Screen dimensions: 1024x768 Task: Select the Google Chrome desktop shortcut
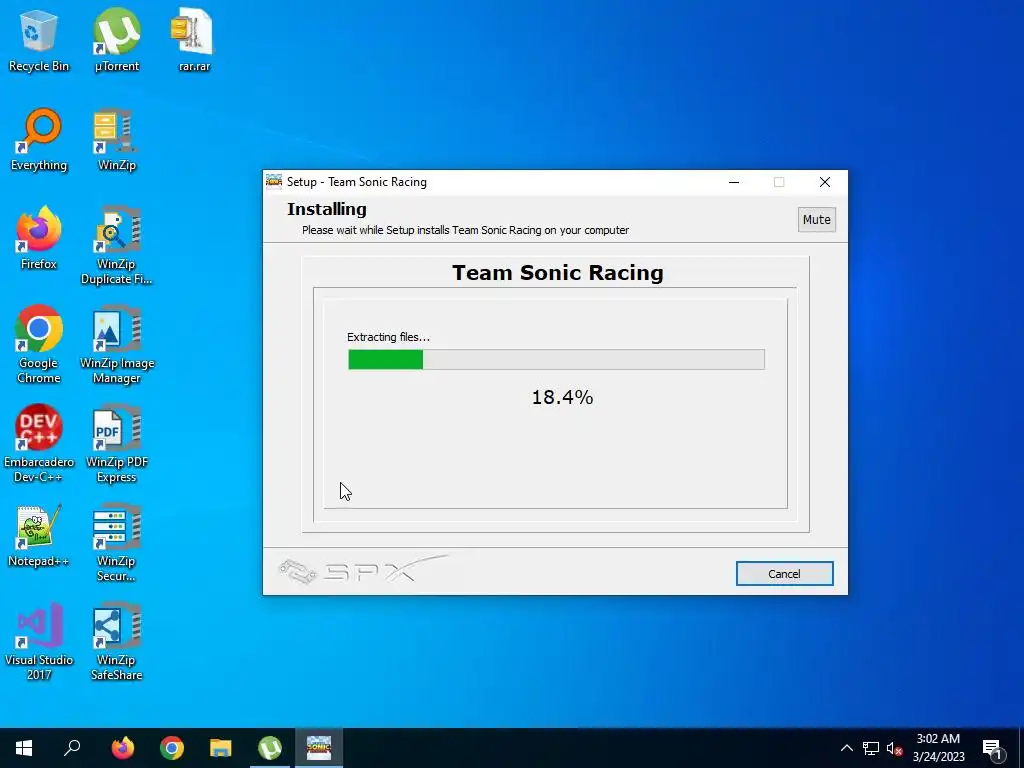(x=39, y=345)
